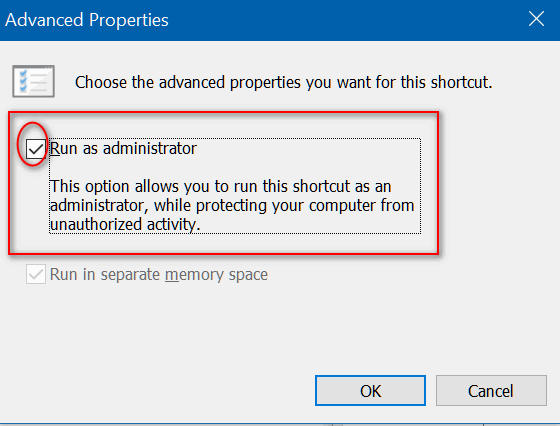Click the 'Advanced Properties' title text
The image size is (560, 426).
pos(87,20)
